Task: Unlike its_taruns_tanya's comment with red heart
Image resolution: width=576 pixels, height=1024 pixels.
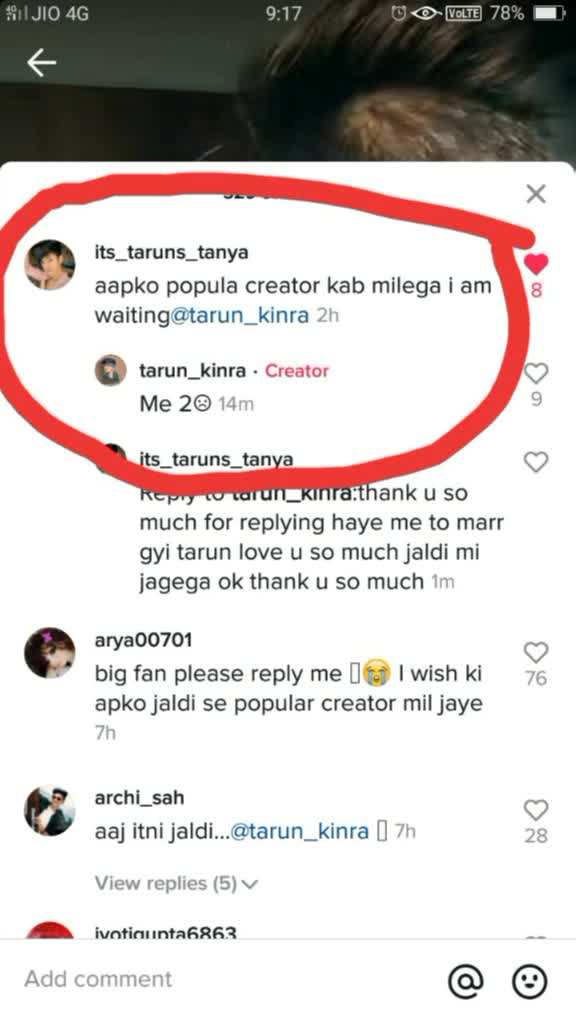Action: (x=536, y=264)
